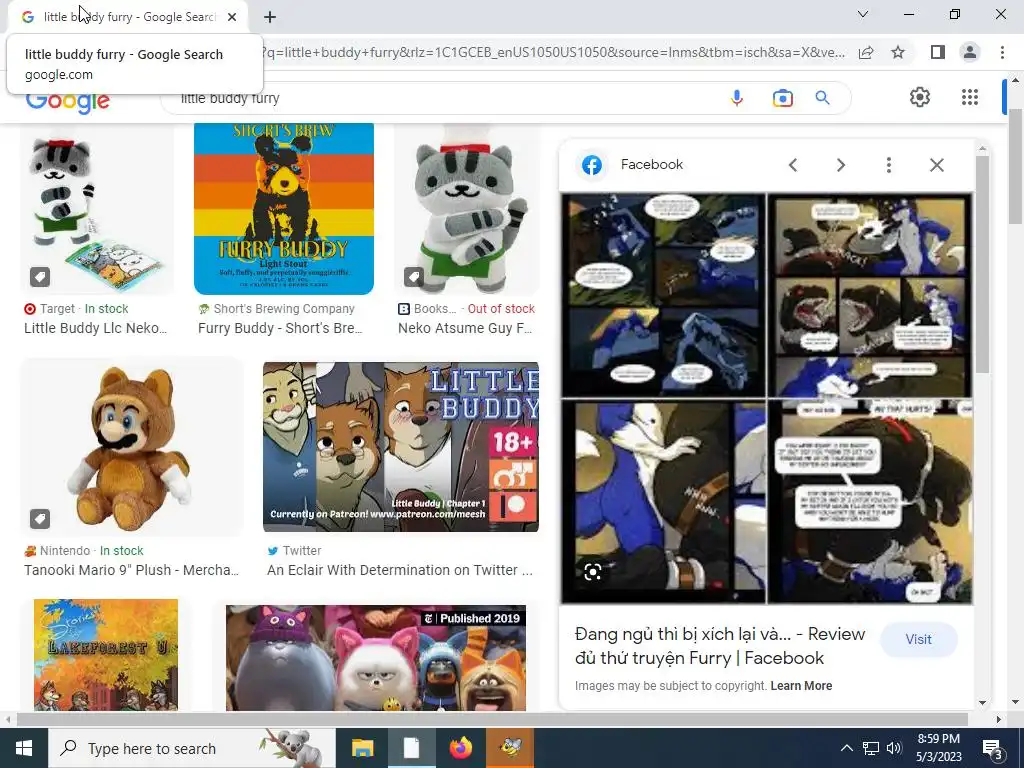Open Chrome three-dot menu

(1002, 52)
